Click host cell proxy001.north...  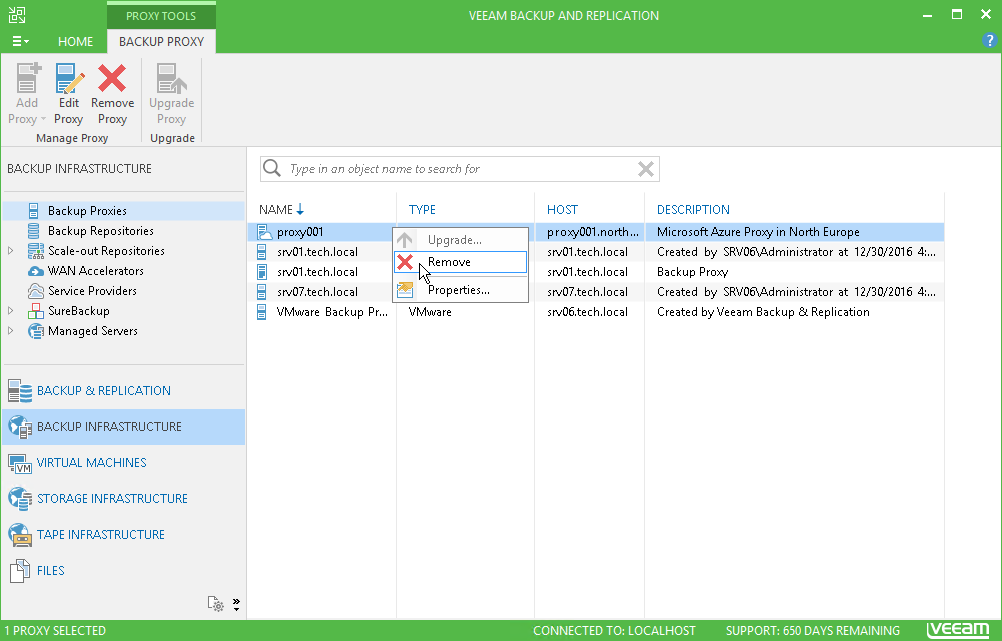coord(592,232)
